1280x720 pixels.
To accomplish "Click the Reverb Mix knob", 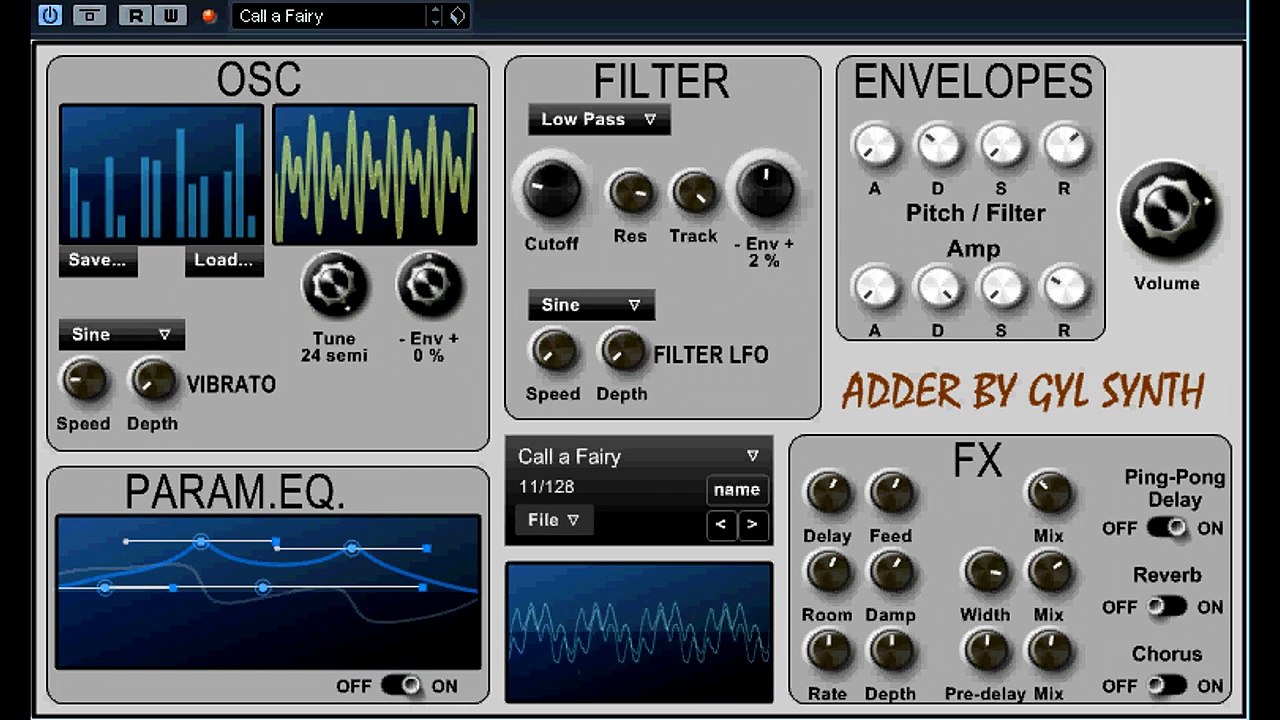I will 1048,572.
